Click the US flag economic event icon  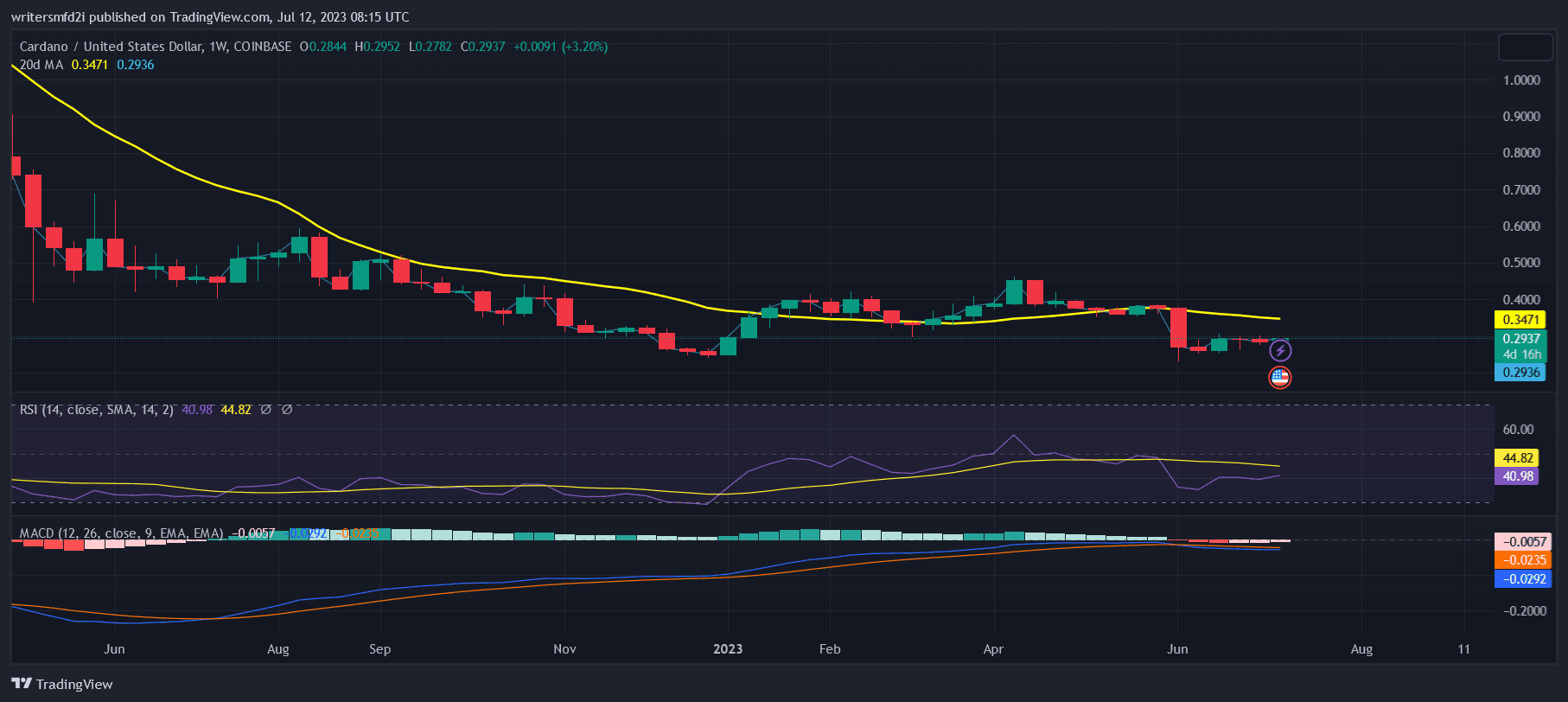tap(1279, 377)
